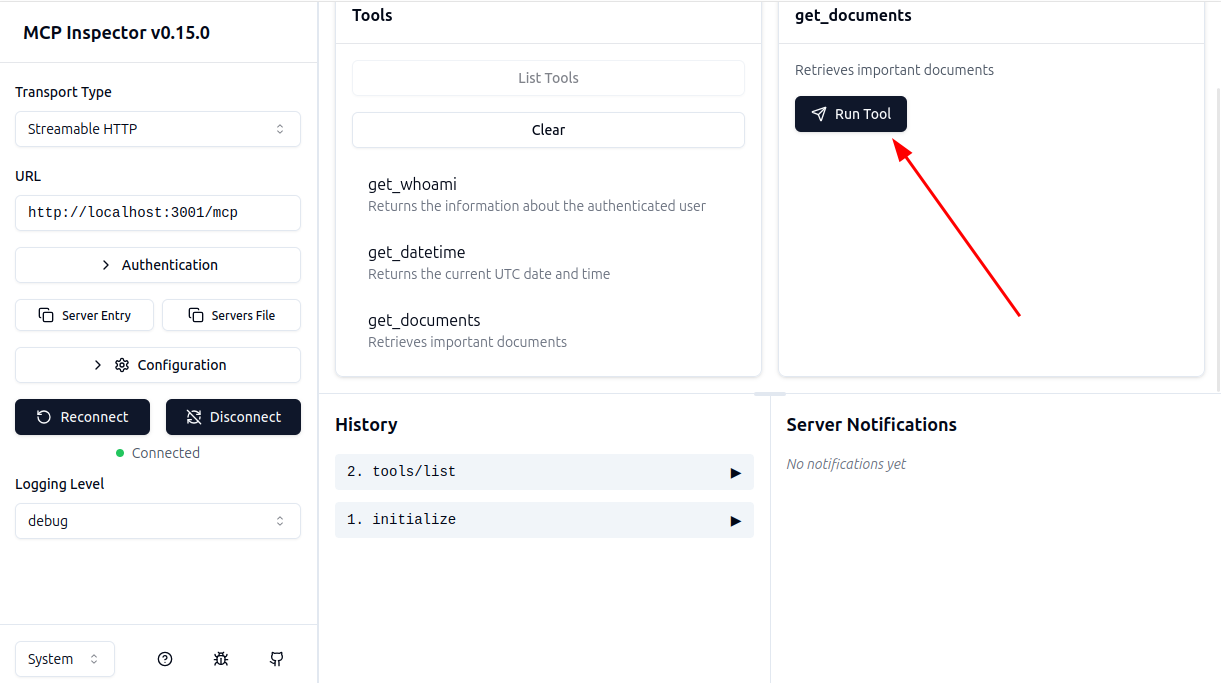Click the help question mark icon
Image resolution: width=1221 pixels, height=683 pixels.
coord(164,659)
